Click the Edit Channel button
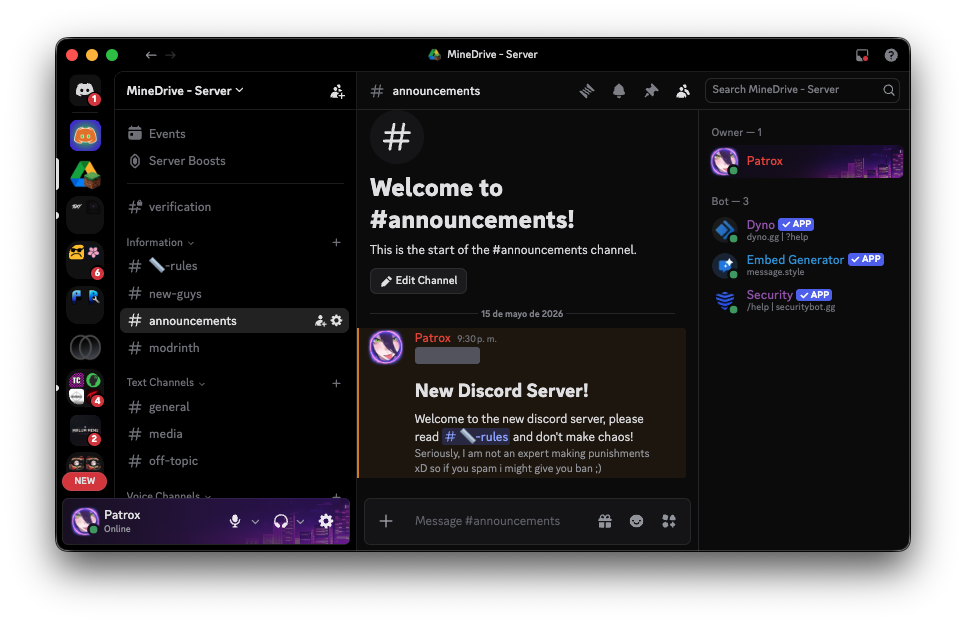The height and width of the screenshot is (625, 966). [x=418, y=280]
